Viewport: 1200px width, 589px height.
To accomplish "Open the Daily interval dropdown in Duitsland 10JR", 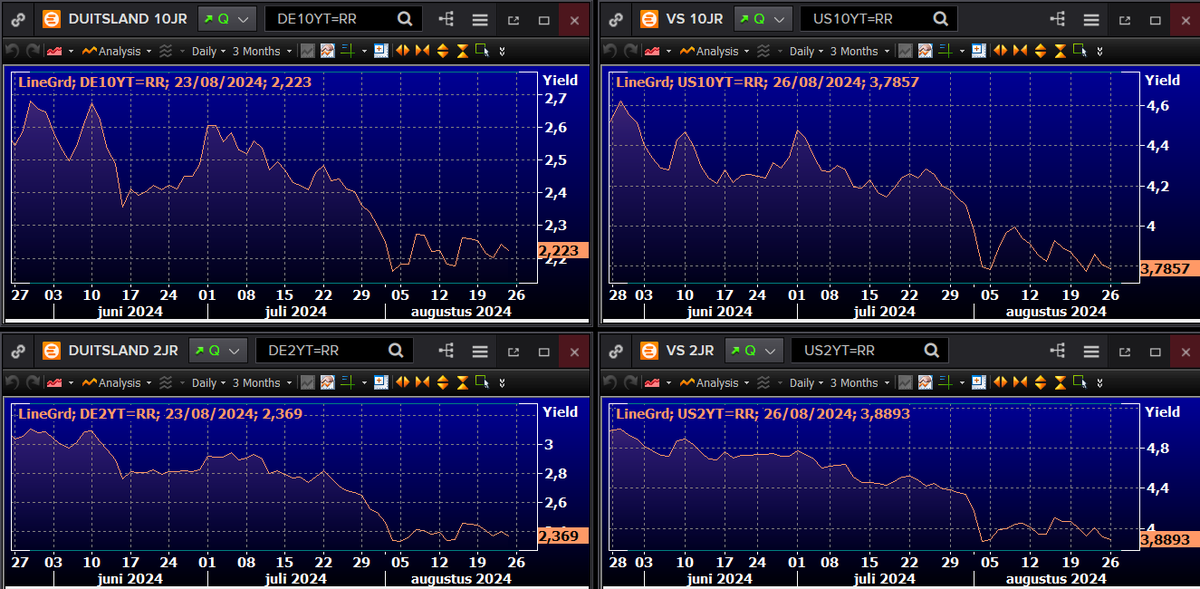I will tap(208, 51).
